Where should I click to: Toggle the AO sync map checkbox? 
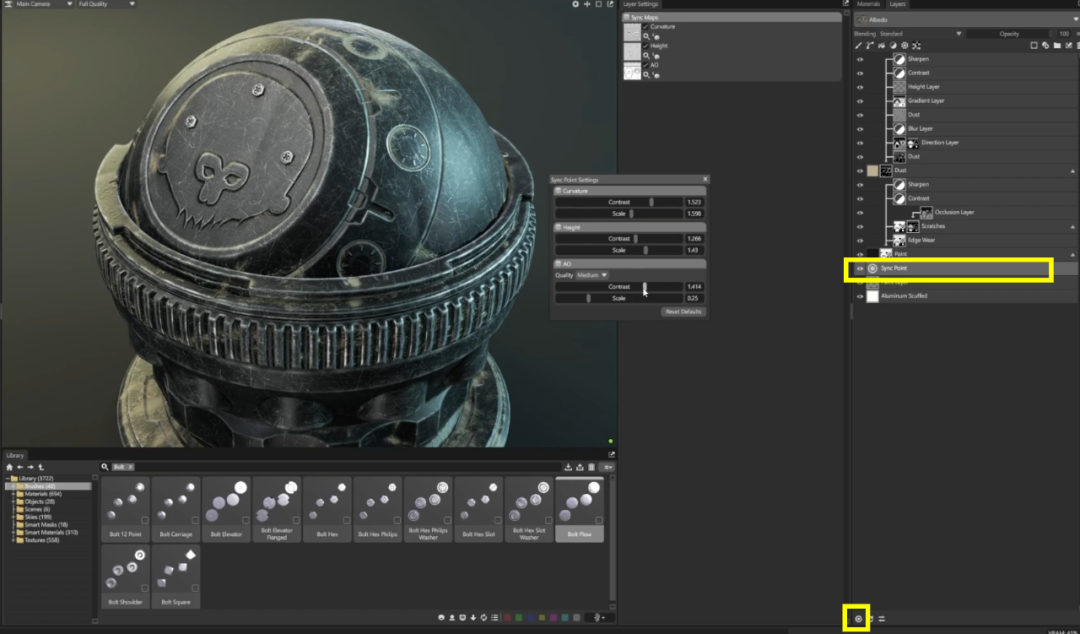click(645, 65)
